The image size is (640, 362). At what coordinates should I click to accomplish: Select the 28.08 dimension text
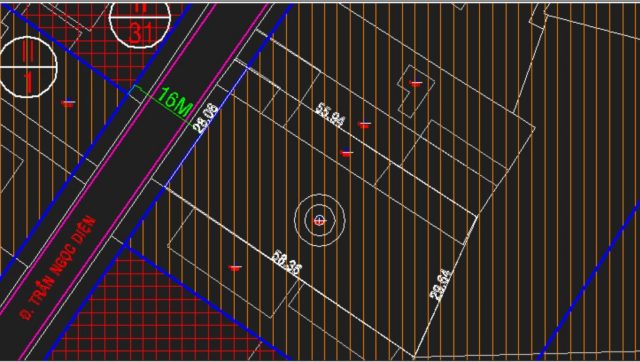point(206,118)
